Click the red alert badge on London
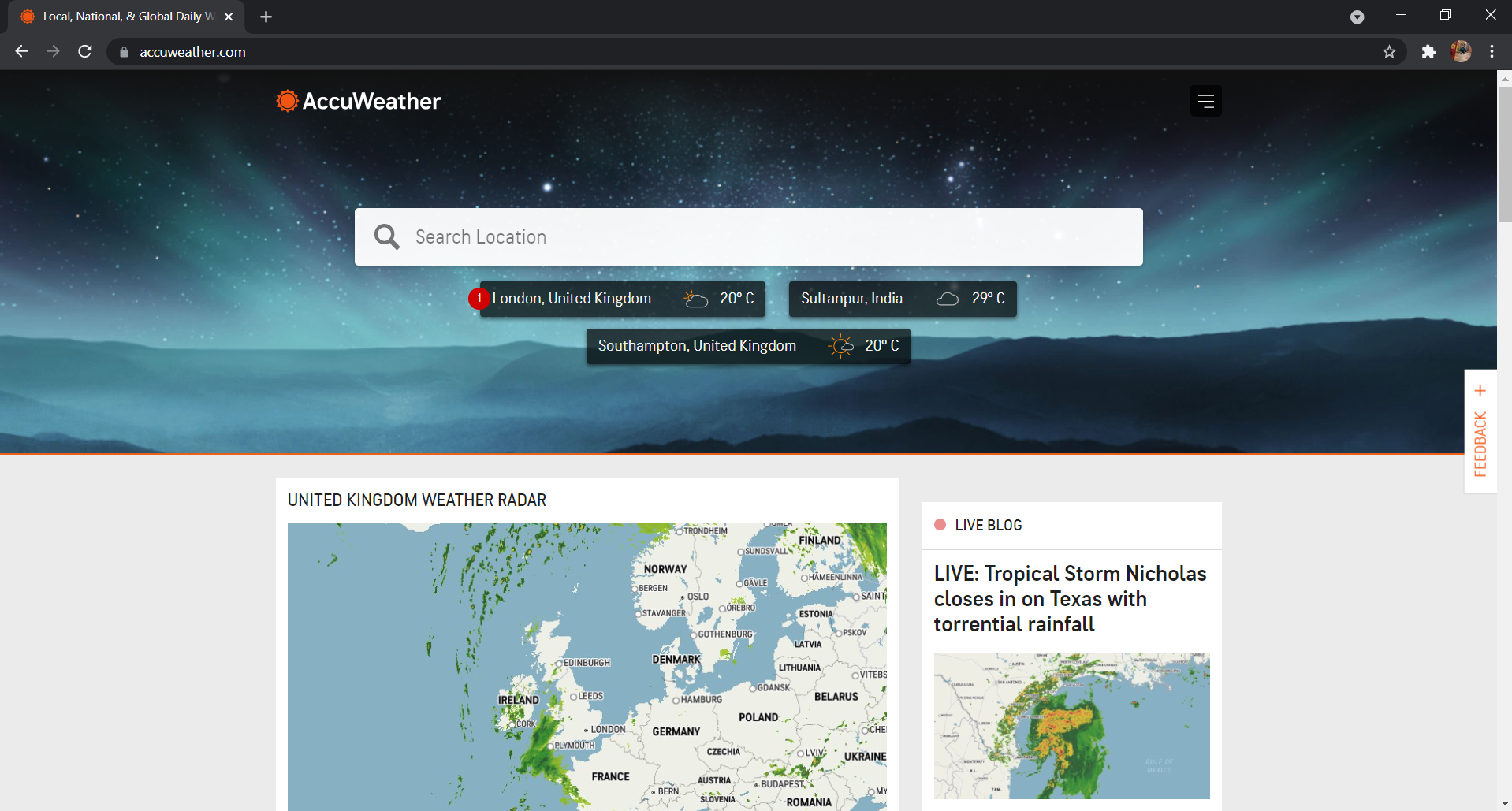This screenshot has height=811, width=1512. pos(479,299)
